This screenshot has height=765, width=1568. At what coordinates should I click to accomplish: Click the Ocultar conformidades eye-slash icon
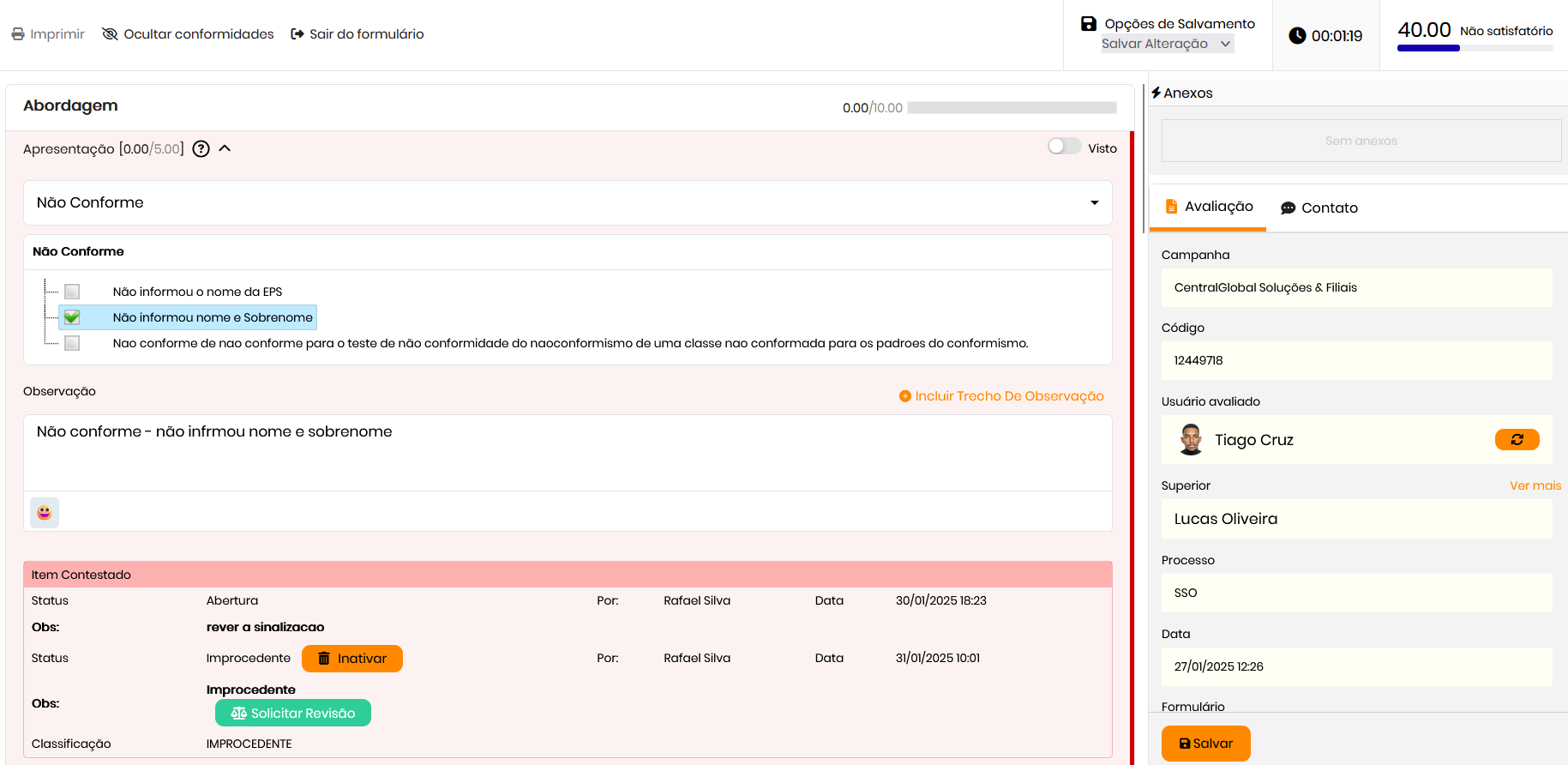pyautogui.click(x=110, y=34)
